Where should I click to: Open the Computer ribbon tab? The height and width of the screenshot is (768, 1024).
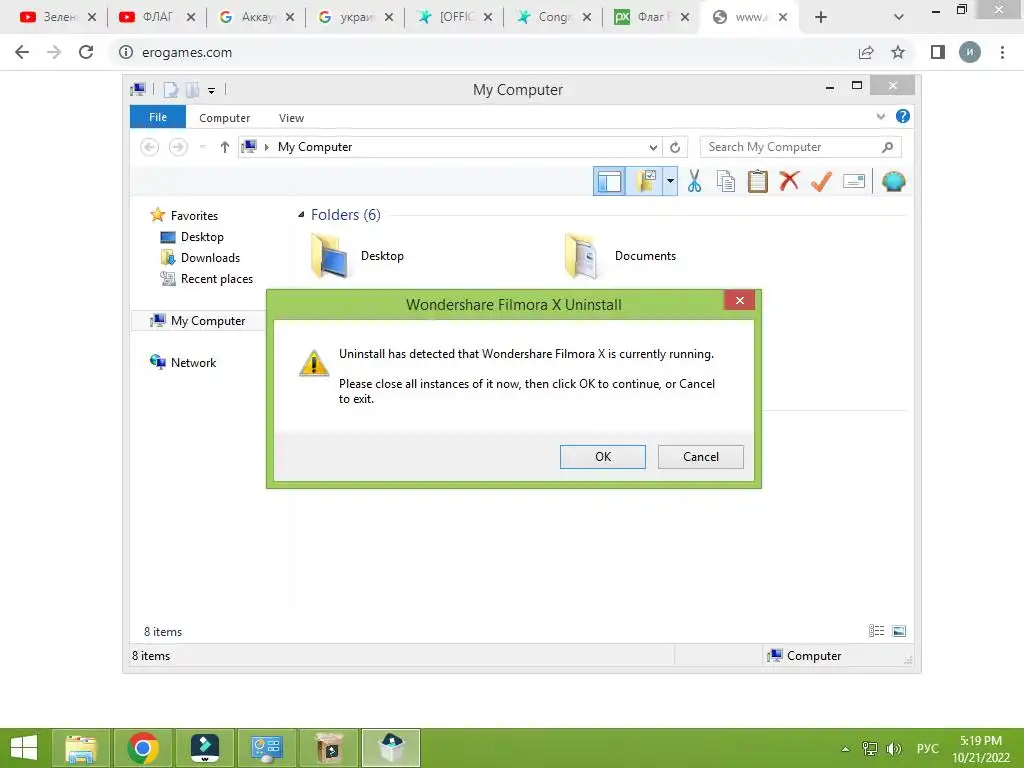[x=224, y=118]
